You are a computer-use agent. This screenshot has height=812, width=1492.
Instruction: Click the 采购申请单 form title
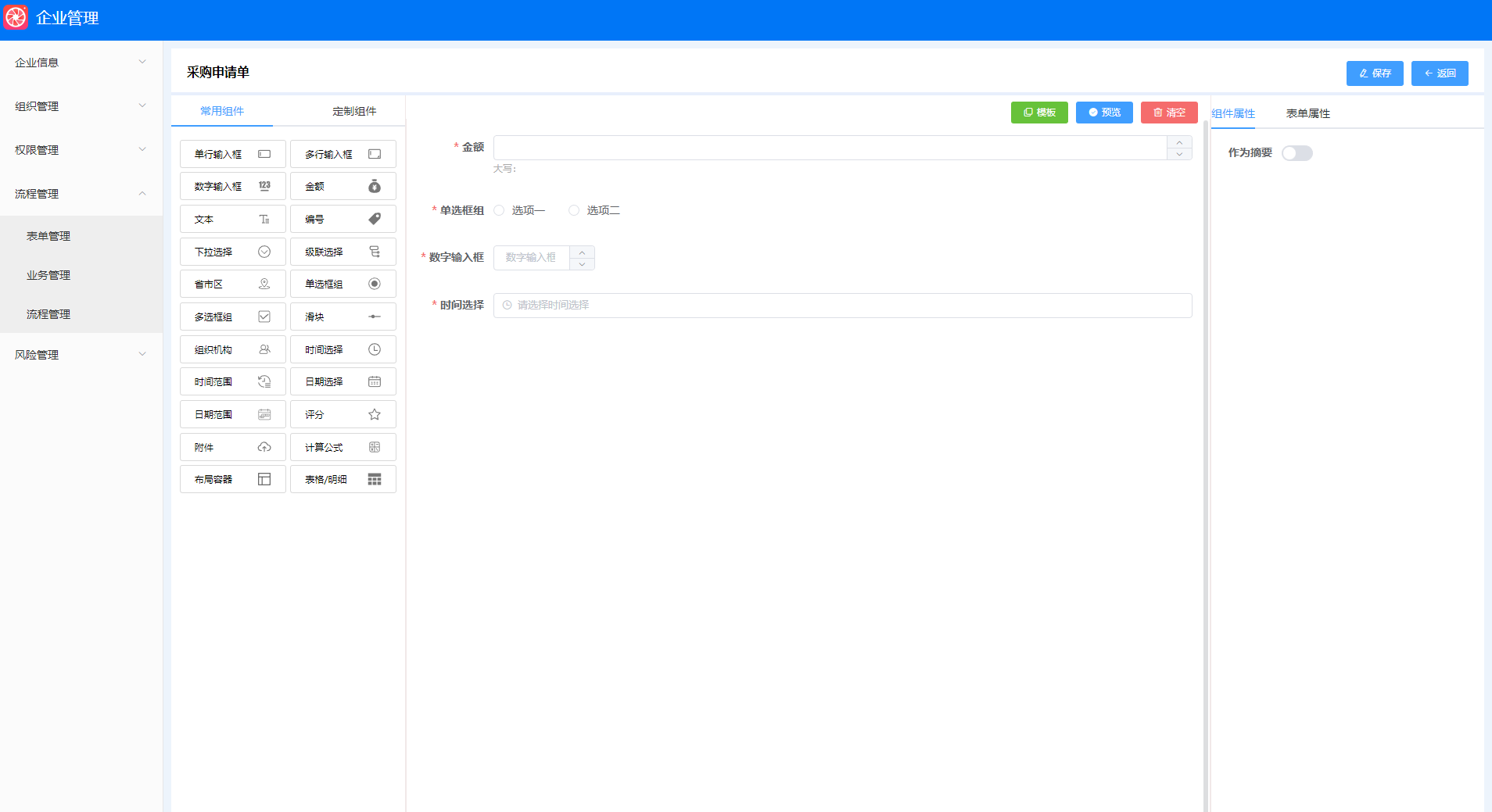[218, 73]
